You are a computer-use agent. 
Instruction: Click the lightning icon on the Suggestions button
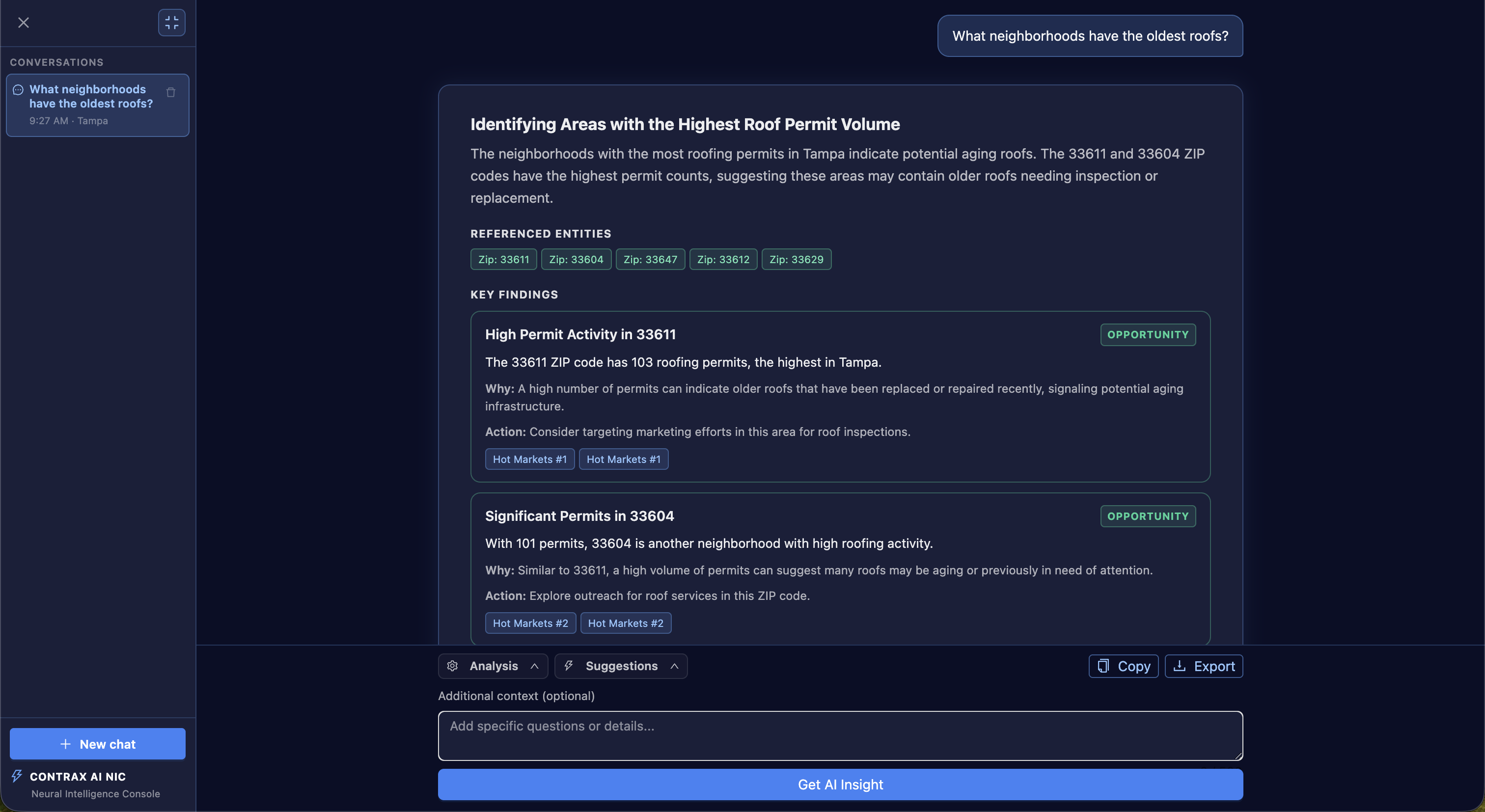[x=568, y=666]
